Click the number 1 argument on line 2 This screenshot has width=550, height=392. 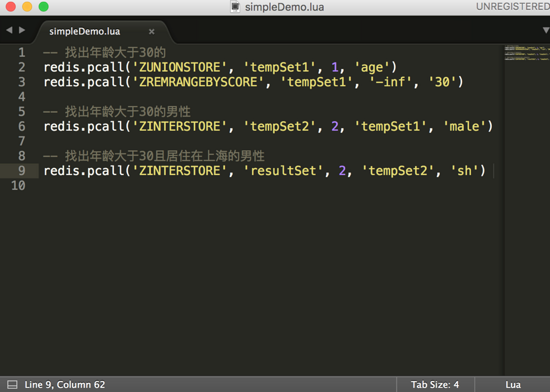pos(335,67)
